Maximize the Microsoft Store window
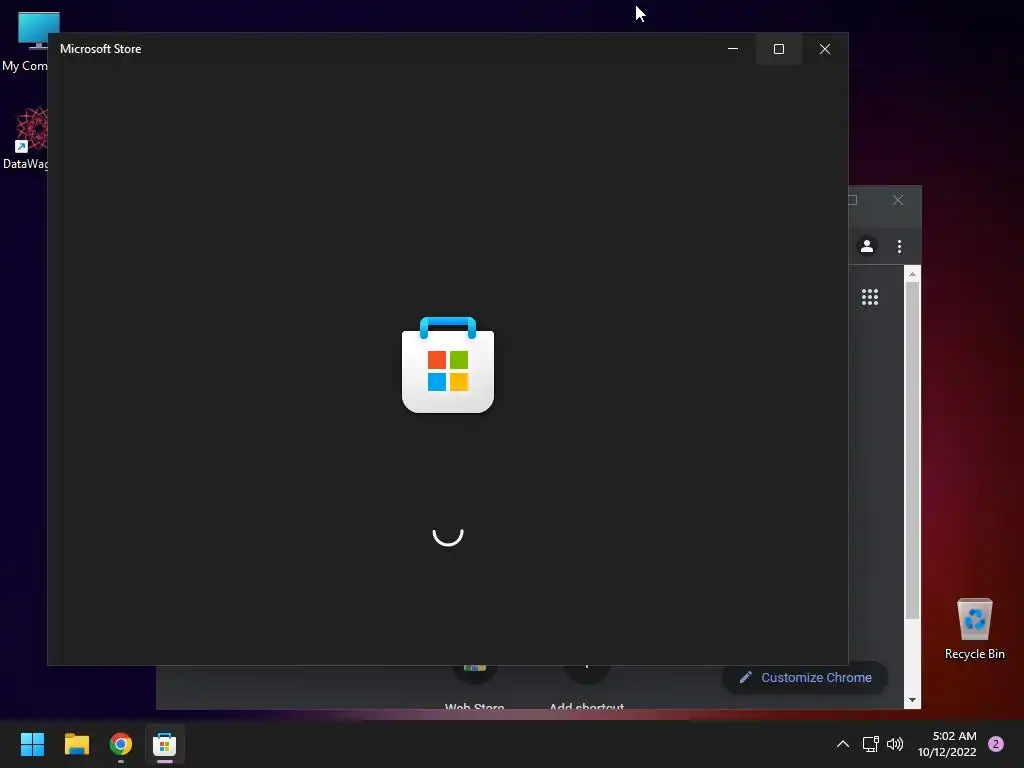Image resolution: width=1024 pixels, height=768 pixels. (778, 49)
